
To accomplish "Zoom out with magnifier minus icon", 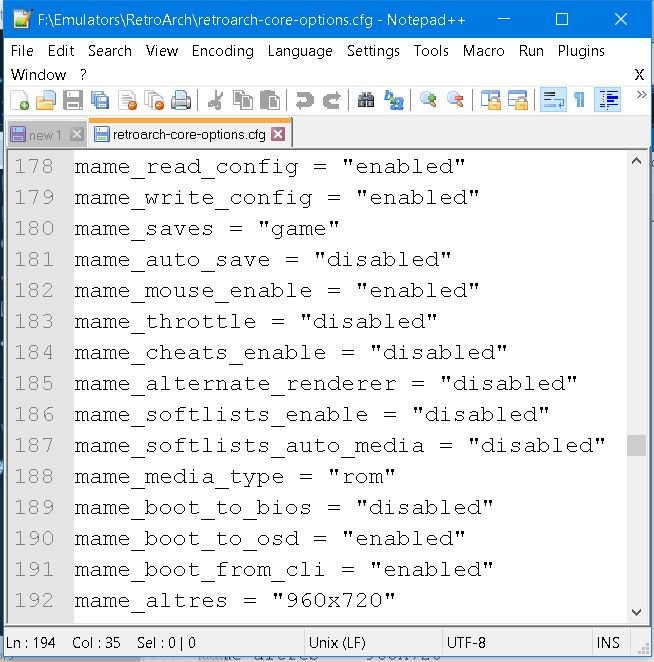I will (455, 99).
